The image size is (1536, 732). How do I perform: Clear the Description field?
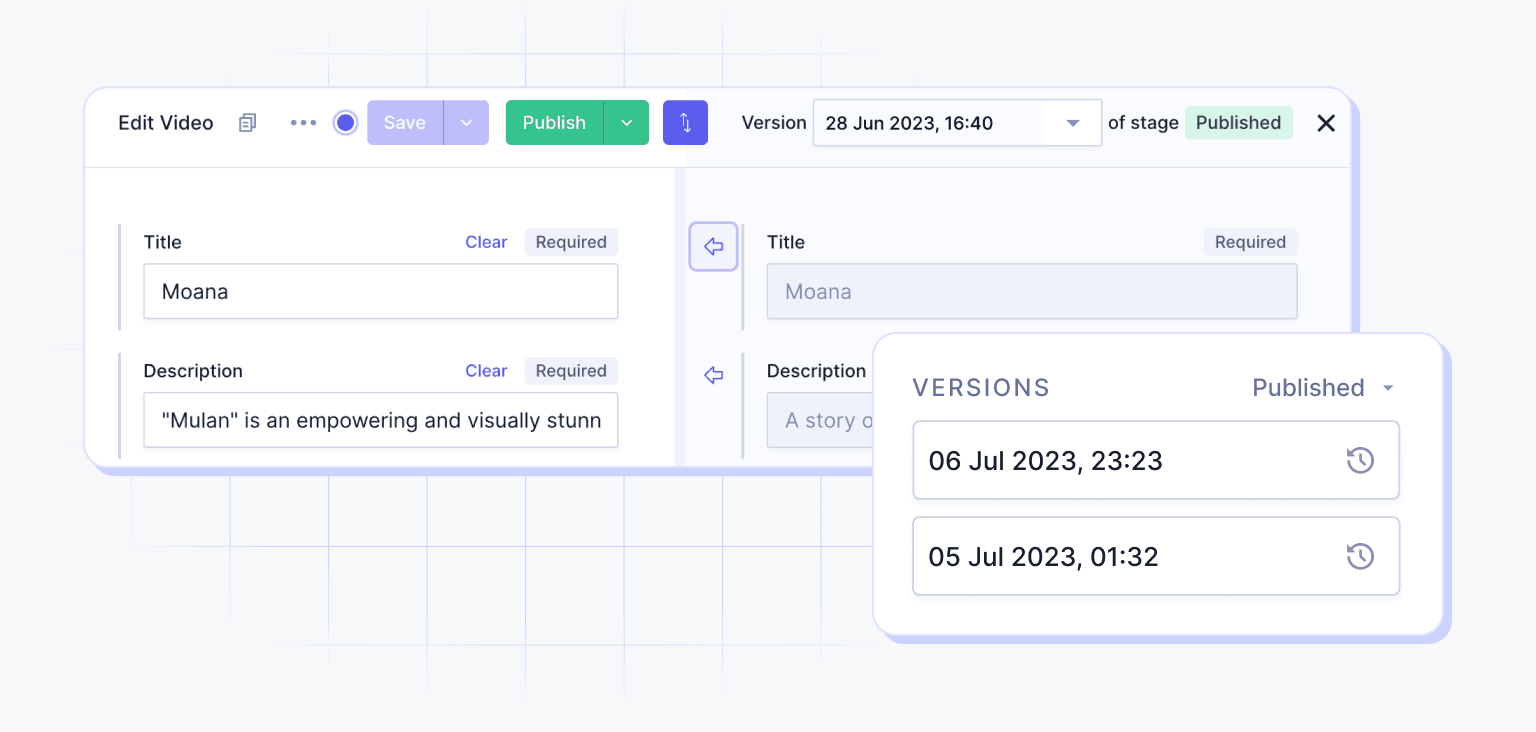pyautogui.click(x=486, y=371)
